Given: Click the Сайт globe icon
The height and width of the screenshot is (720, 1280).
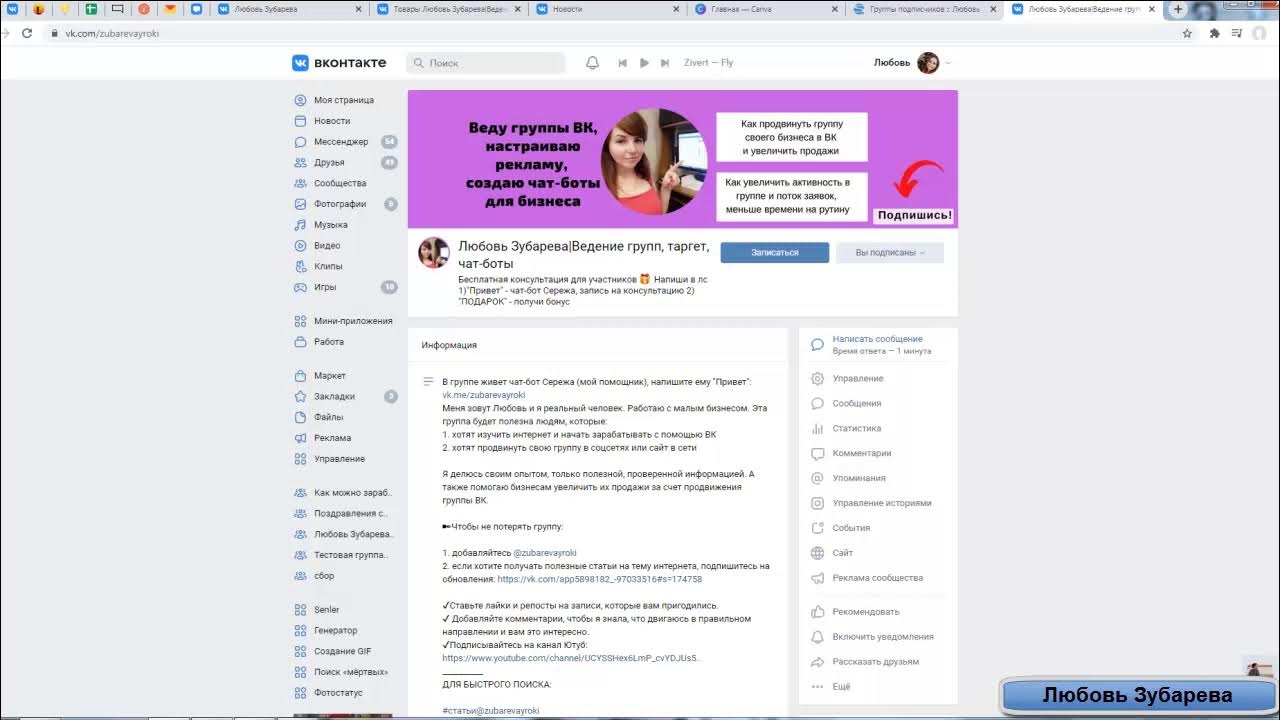Looking at the screenshot, I should [817, 553].
